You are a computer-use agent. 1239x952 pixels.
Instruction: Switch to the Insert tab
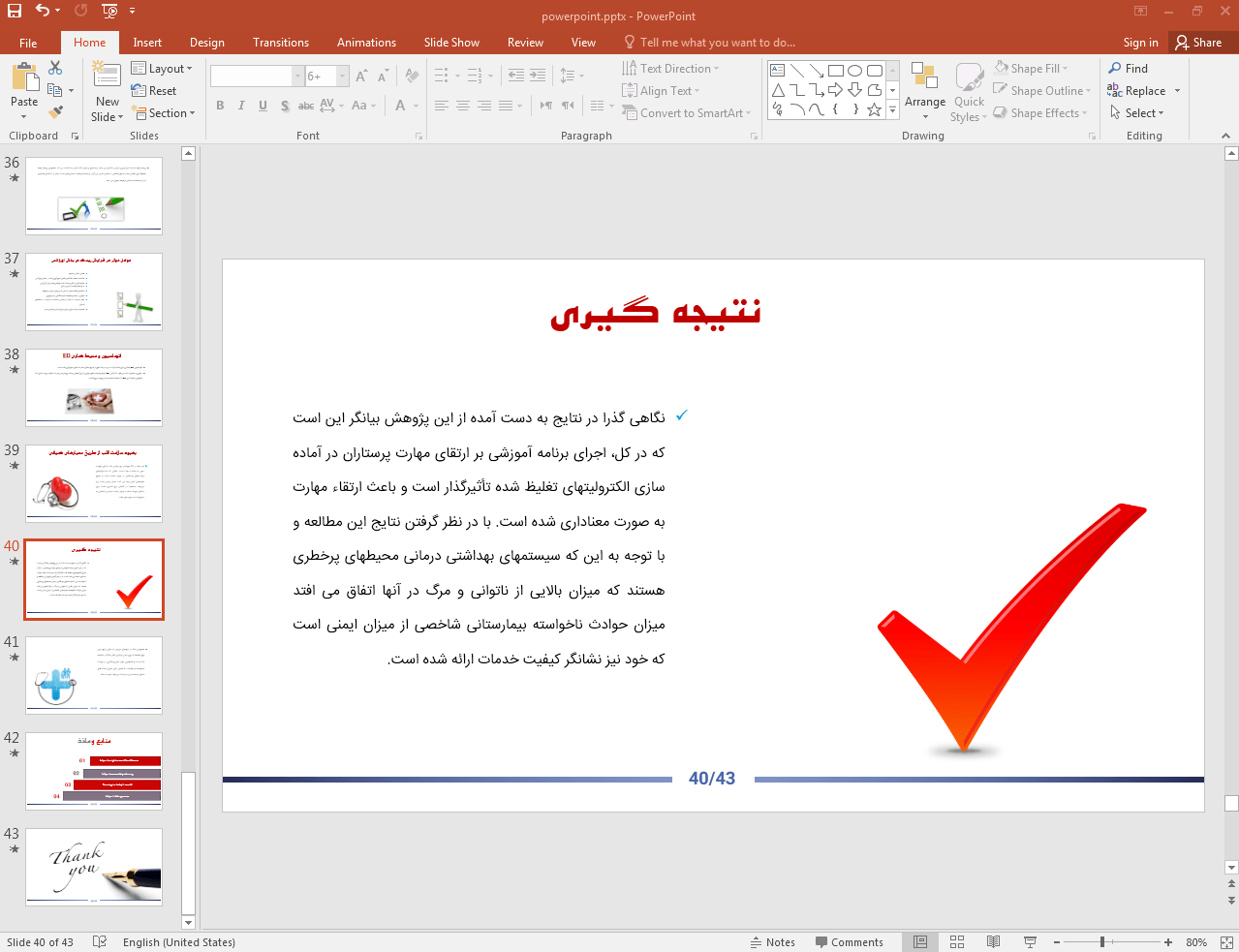pyautogui.click(x=147, y=43)
